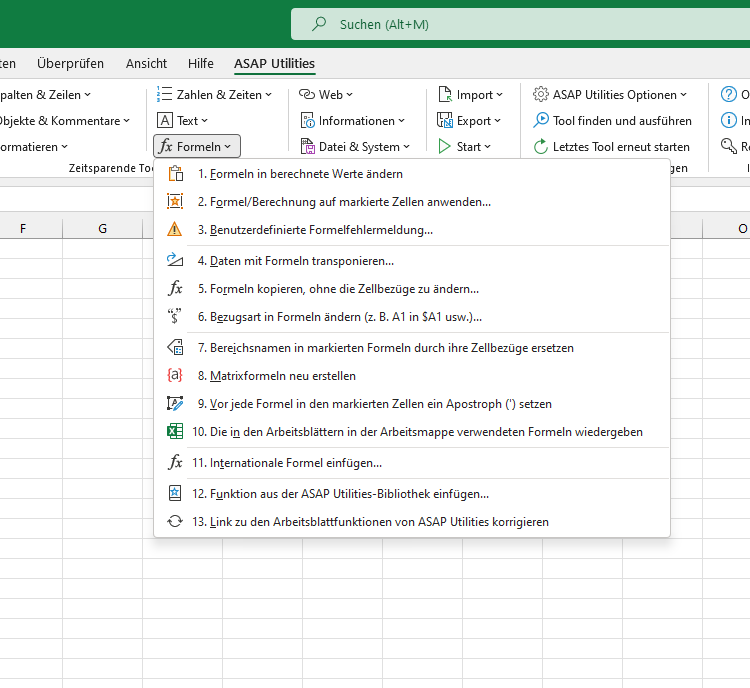Image resolution: width=750 pixels, height=688 pixels.
Task: Click the dollar-sign icon for Bezugsart ändern
Action: [175, 316]
